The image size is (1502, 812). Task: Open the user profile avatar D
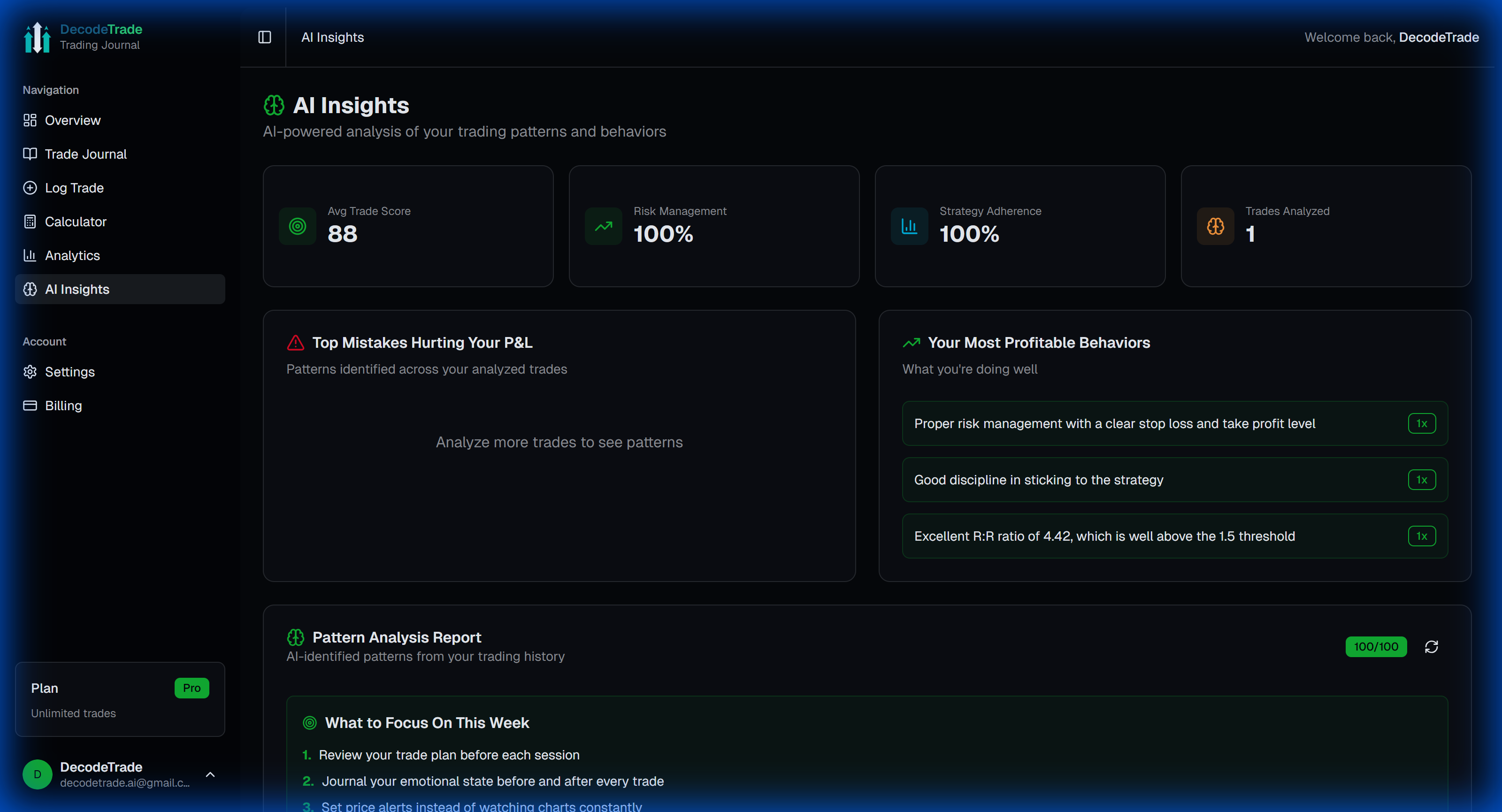pyautogui.click(x=38, y=774)
